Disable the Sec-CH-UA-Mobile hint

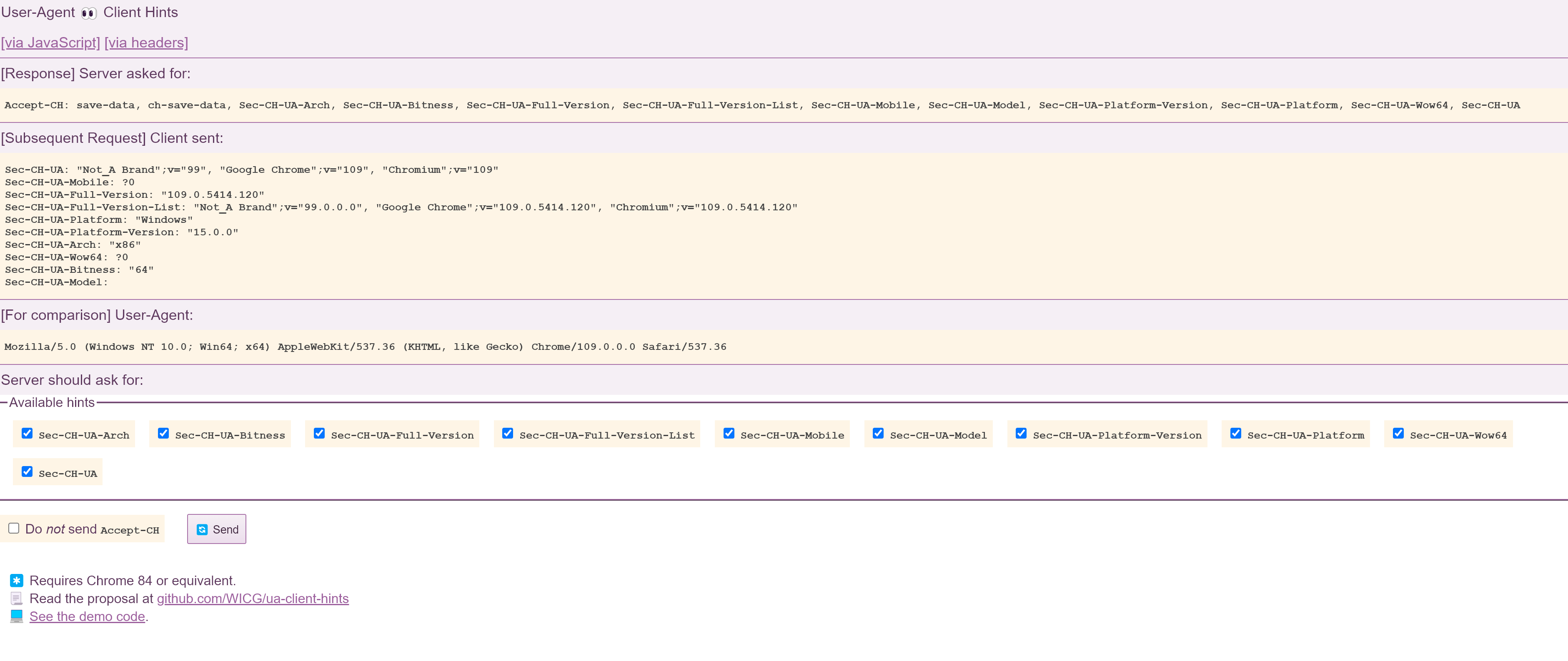point(729,433)
